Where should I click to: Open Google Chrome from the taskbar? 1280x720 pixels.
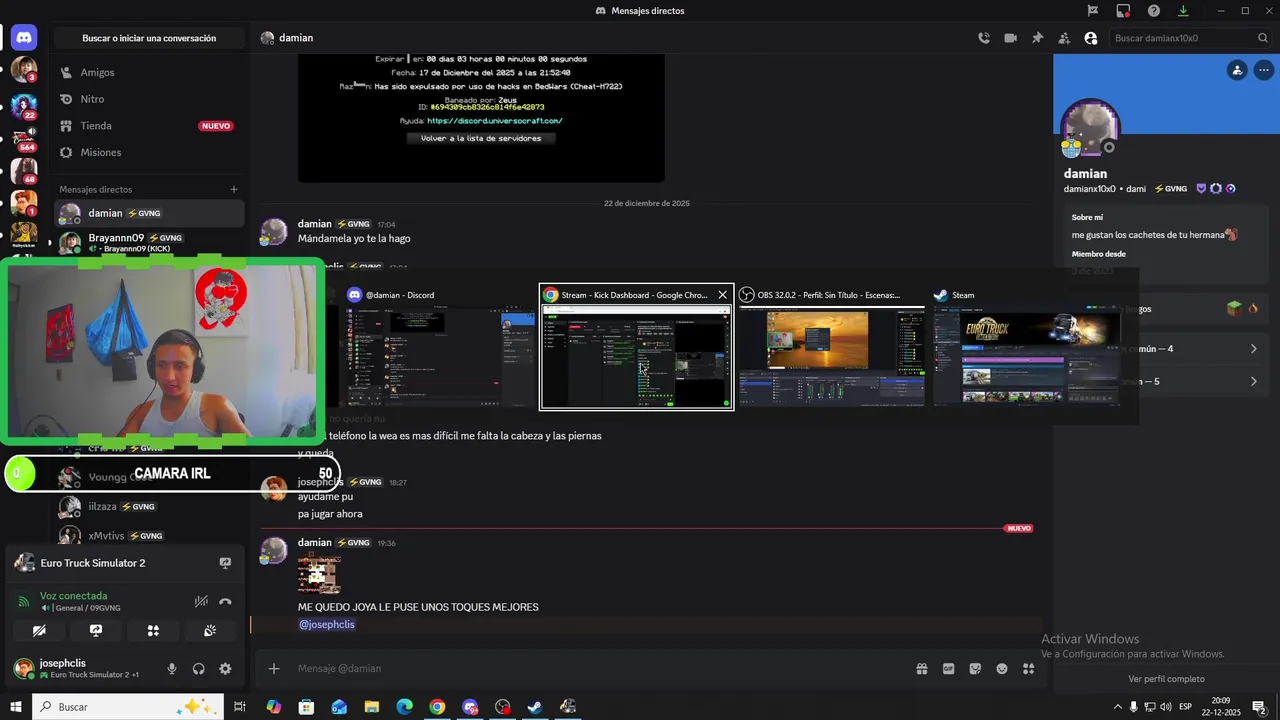coord(437,707)
